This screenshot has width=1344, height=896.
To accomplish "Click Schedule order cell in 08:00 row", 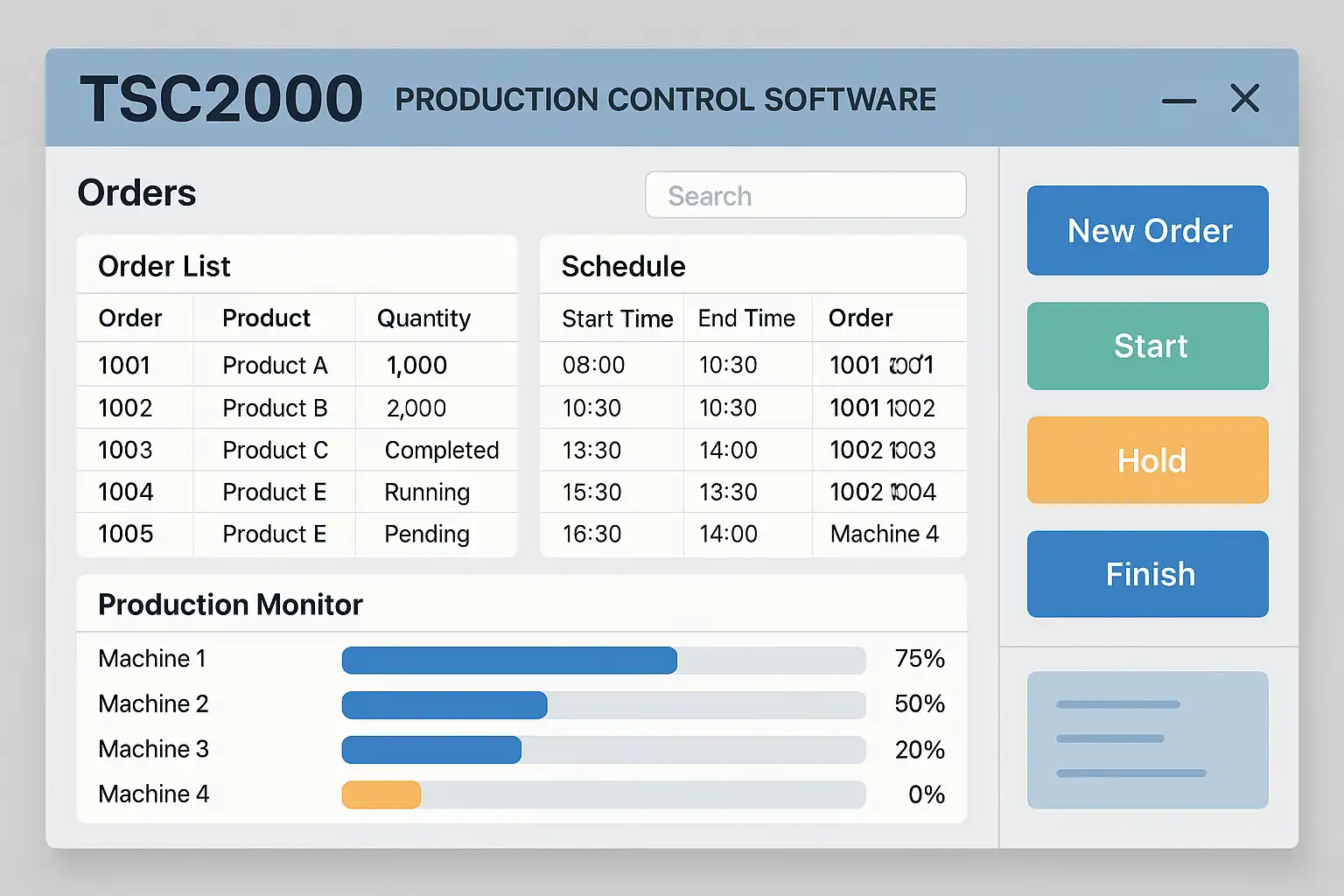I will point(882,365).
